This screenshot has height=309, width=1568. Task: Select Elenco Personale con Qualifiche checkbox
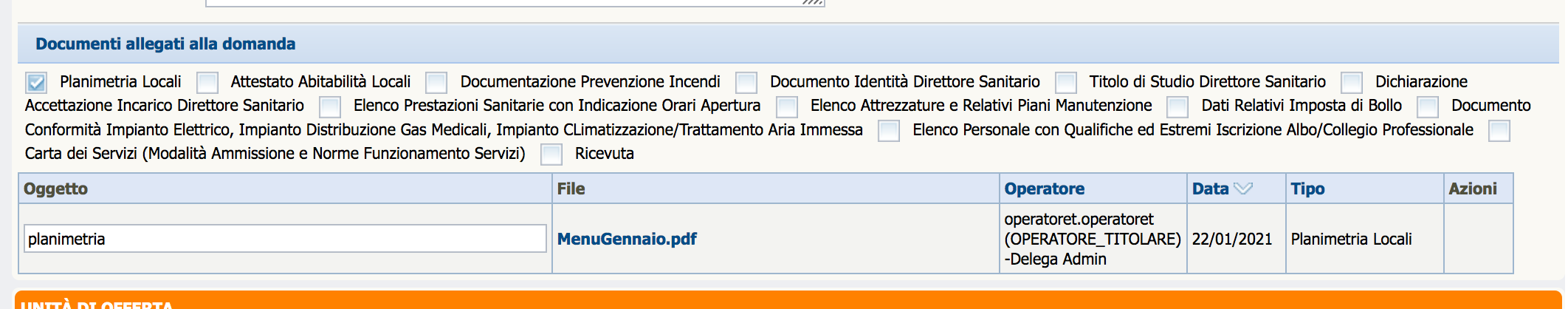[889, 131]
